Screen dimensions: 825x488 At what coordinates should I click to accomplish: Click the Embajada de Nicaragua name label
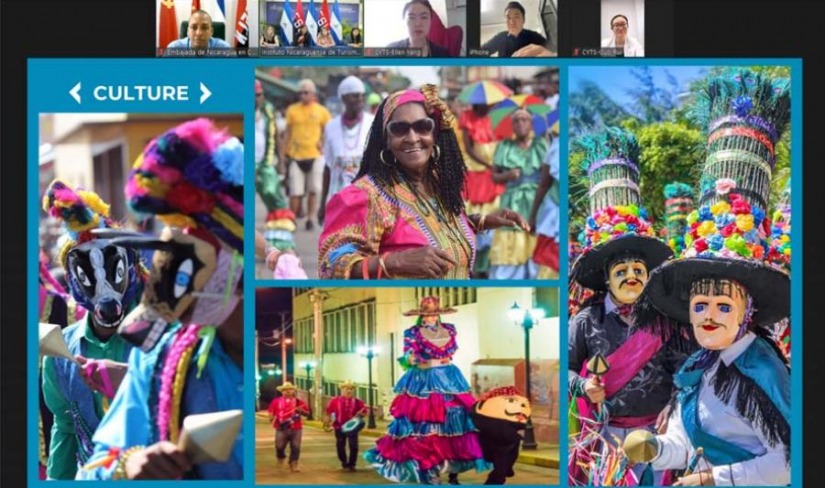(x=210, y=52)
